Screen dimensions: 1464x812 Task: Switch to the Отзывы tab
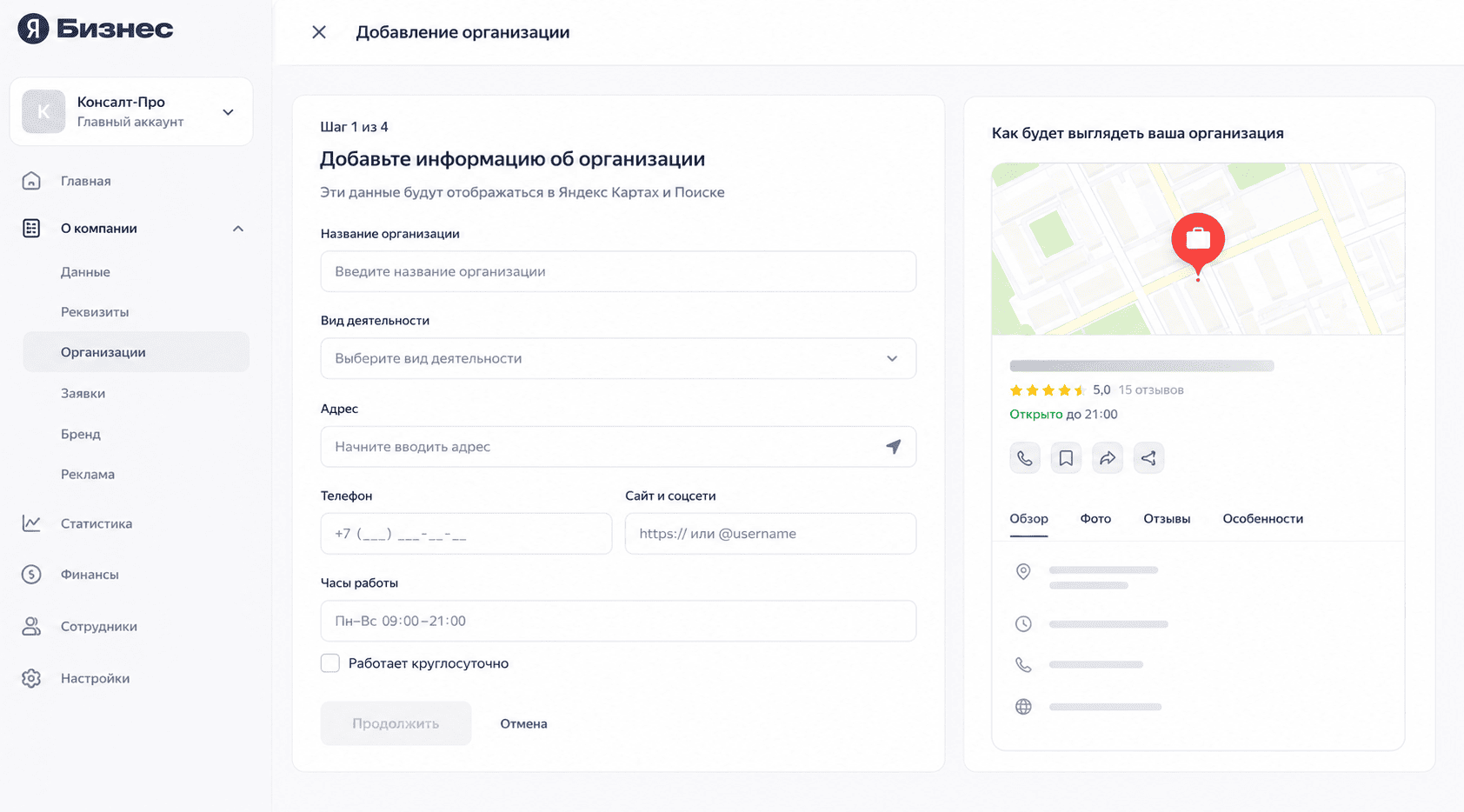1167,519
